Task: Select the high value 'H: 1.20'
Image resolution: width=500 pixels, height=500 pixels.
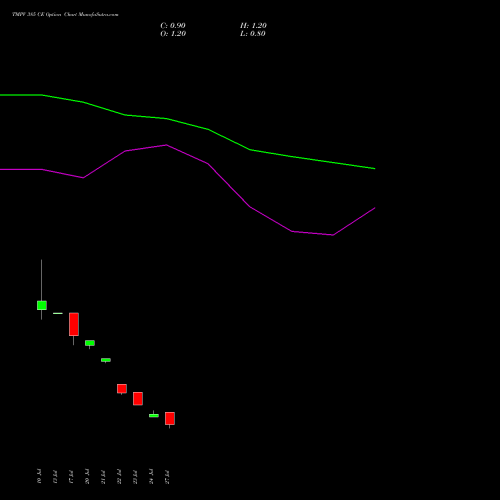Action: [253, 26]
